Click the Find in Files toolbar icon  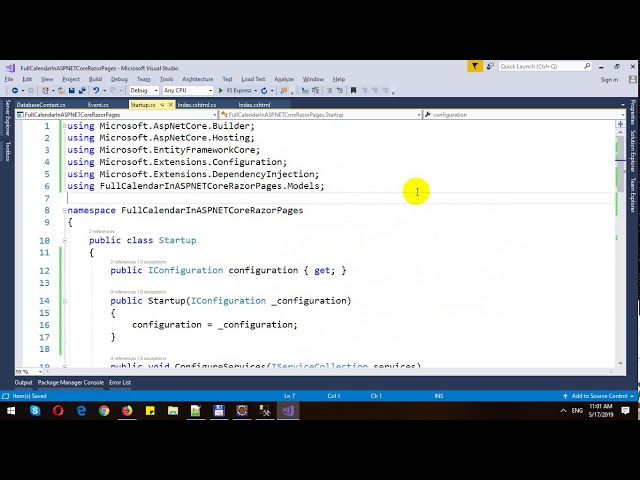(x=284, y=91)
